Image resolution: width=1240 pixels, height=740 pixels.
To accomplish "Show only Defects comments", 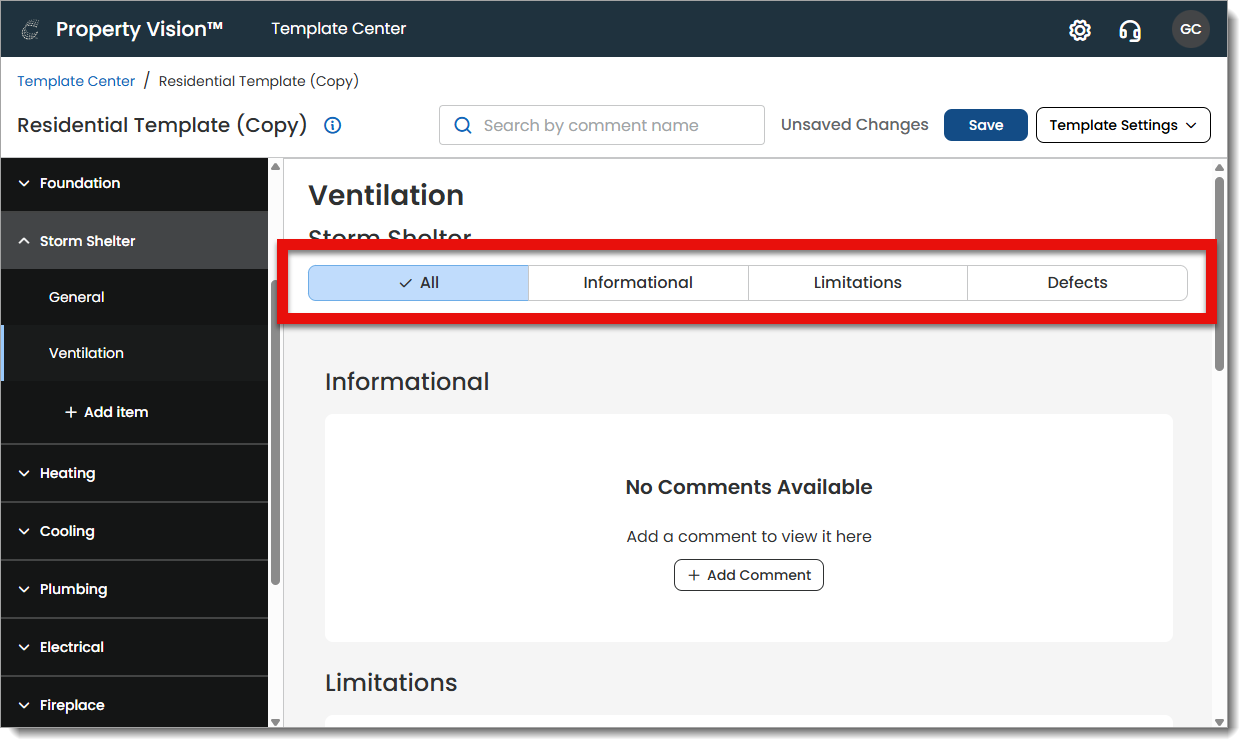I will (1077, 283).
